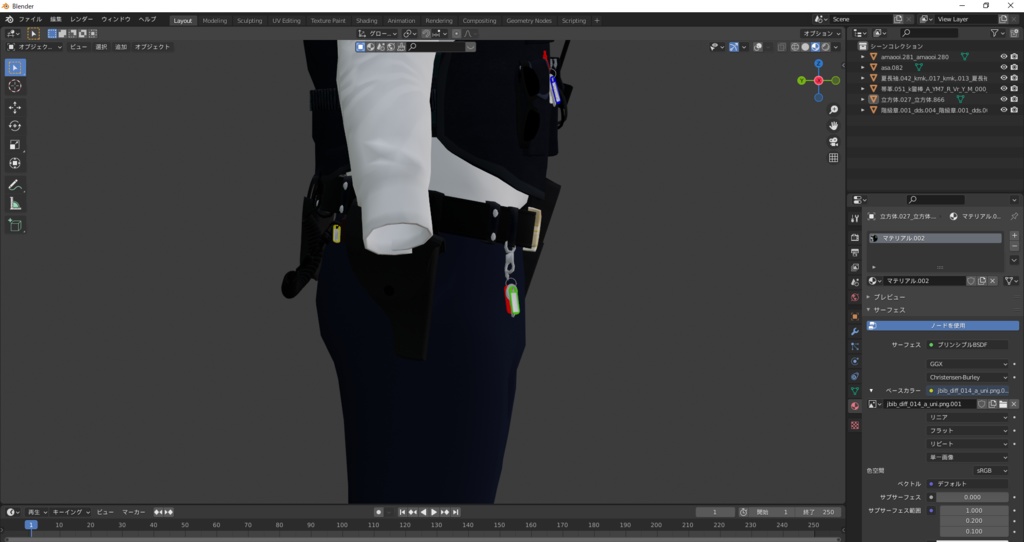Image resolution: width=1024 pixels, height=542 pixels.
Task: Click ベースカラー jbib_diff texture field
Action: (967, 391)
